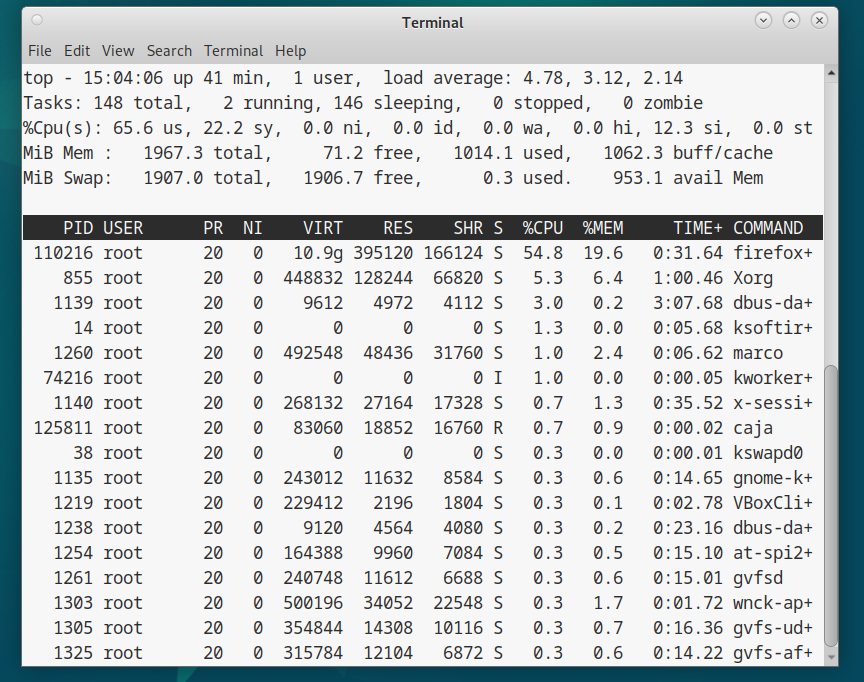Click the marco process name
The height and width of the screenshot is (682, 864).
tap(758, 353)
